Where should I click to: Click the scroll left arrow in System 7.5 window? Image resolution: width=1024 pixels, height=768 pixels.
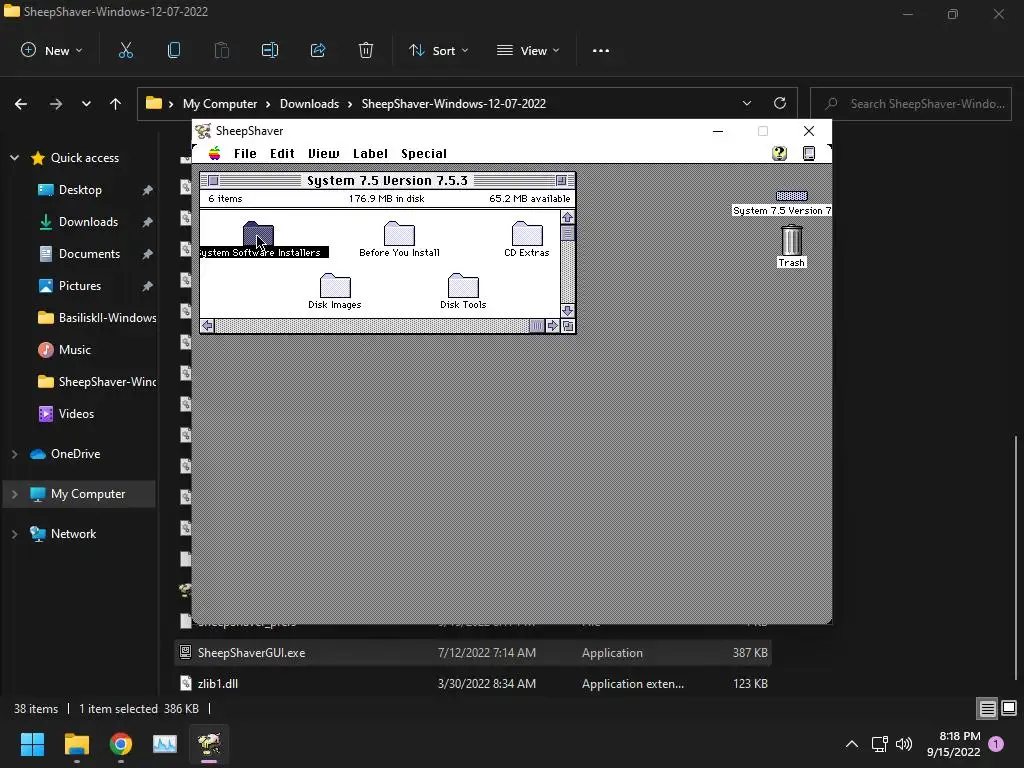click(x=207, y=325)
